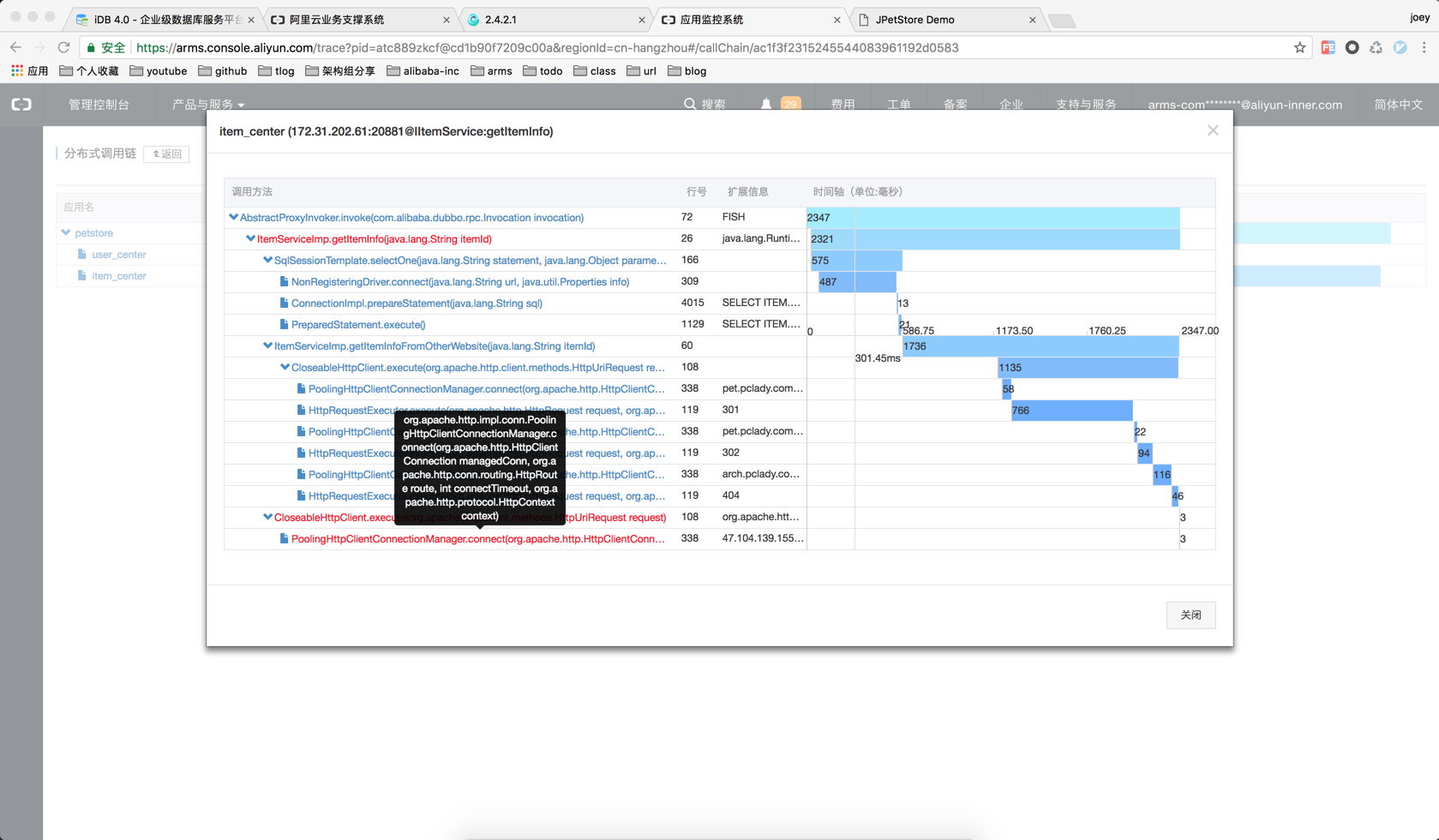
Task: Open notifications bell icon
Action: click(x=766, y=105)
